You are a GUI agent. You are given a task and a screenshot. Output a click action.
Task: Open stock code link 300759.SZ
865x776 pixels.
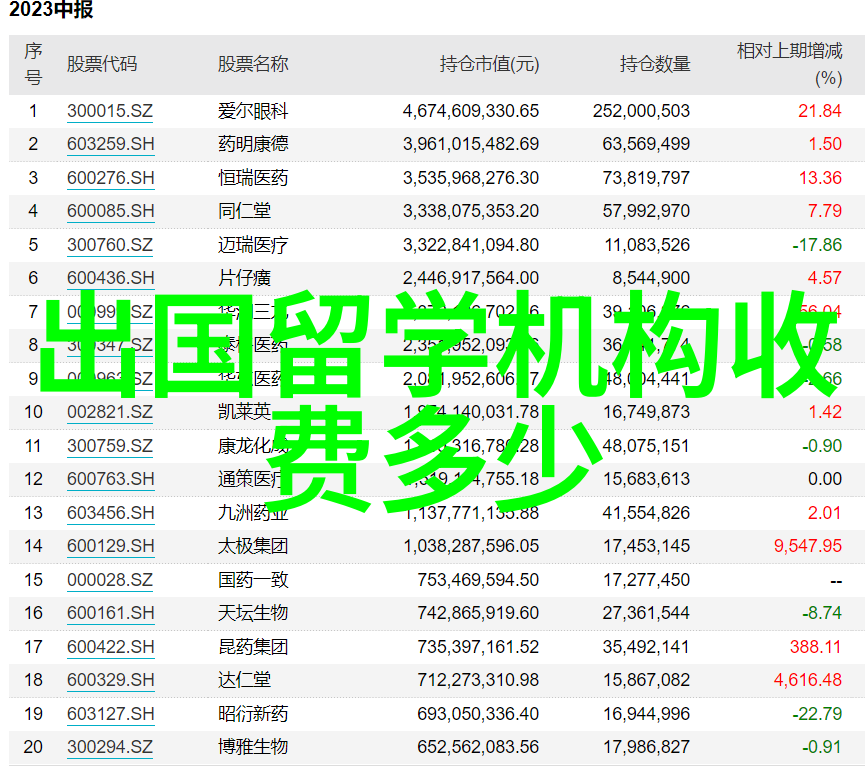coord(110,446)
